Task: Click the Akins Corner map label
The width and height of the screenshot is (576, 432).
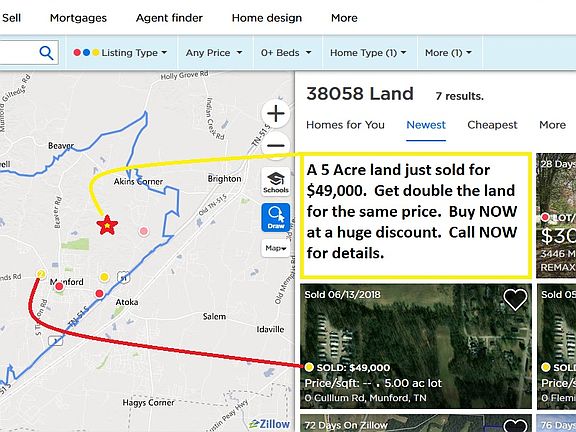Action: point(138,181)
